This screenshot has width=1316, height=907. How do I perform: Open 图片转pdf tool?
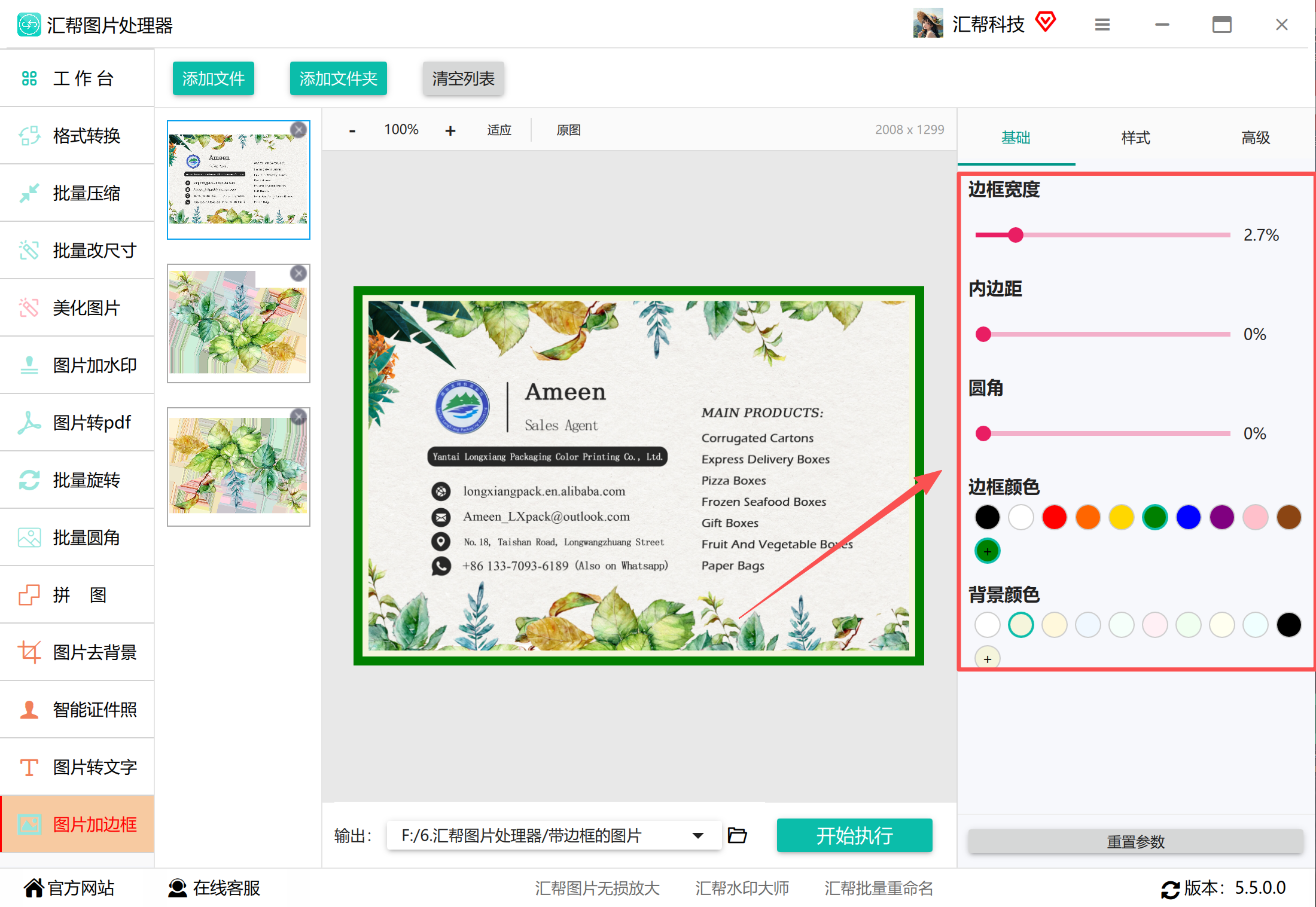[x=77, y=423]
